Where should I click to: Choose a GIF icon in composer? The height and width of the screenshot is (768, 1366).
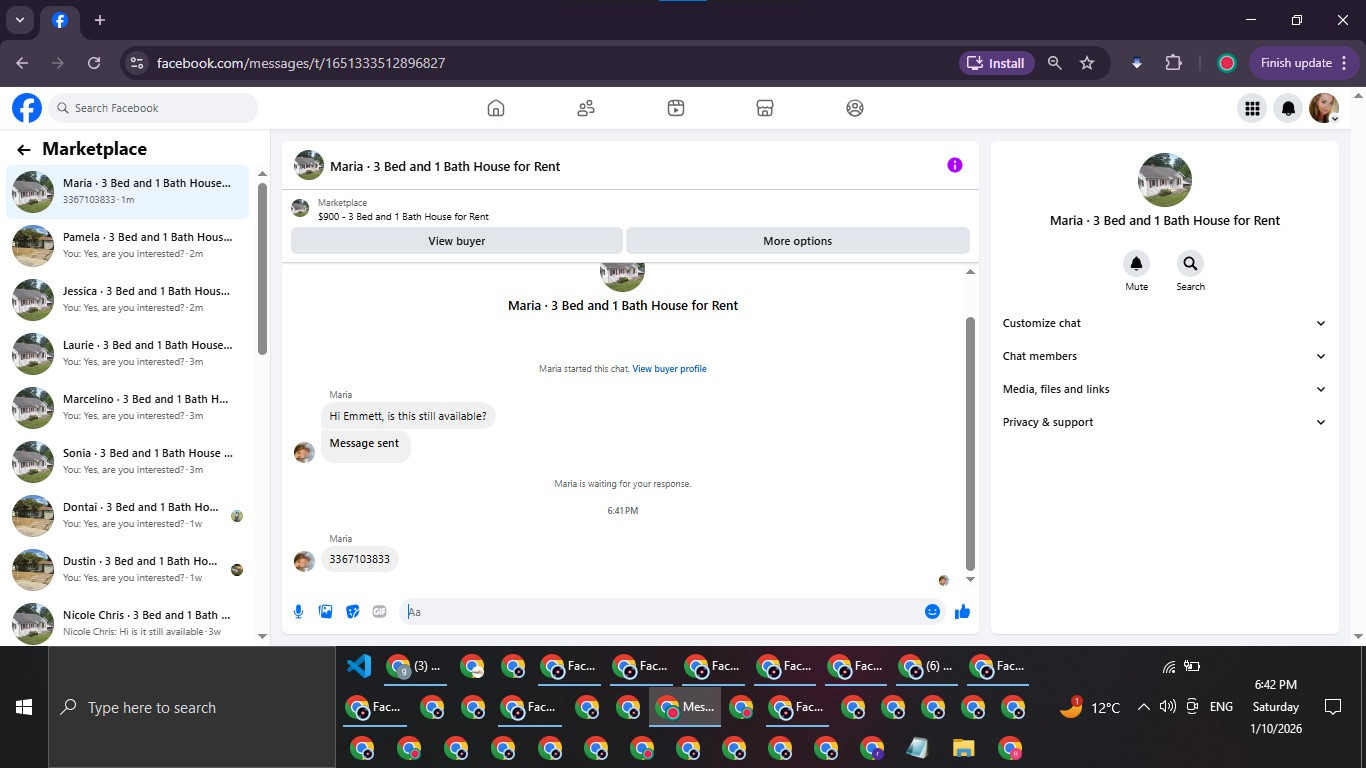(379, 611)
